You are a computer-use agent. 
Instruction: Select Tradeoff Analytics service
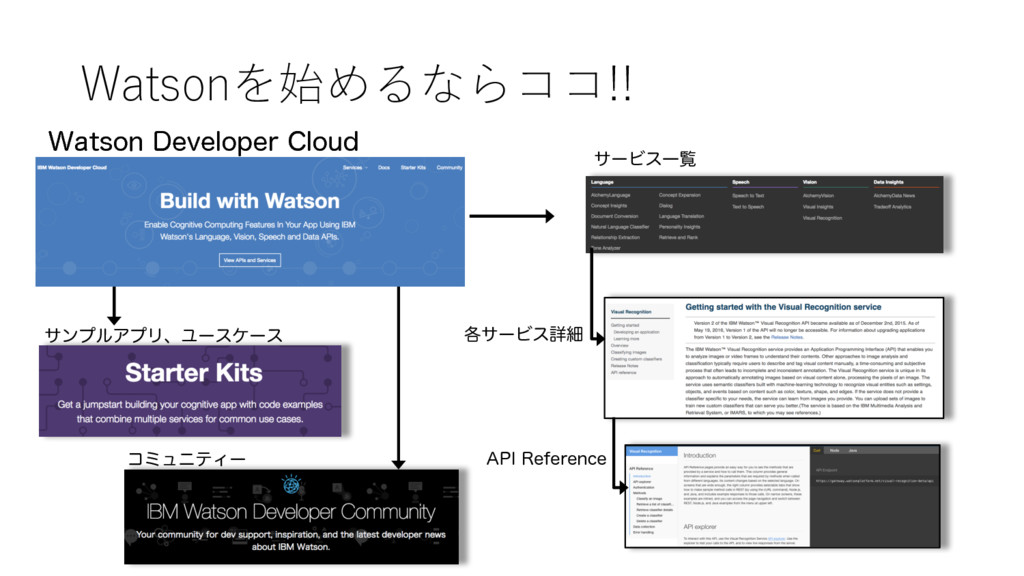coord(892,206)
